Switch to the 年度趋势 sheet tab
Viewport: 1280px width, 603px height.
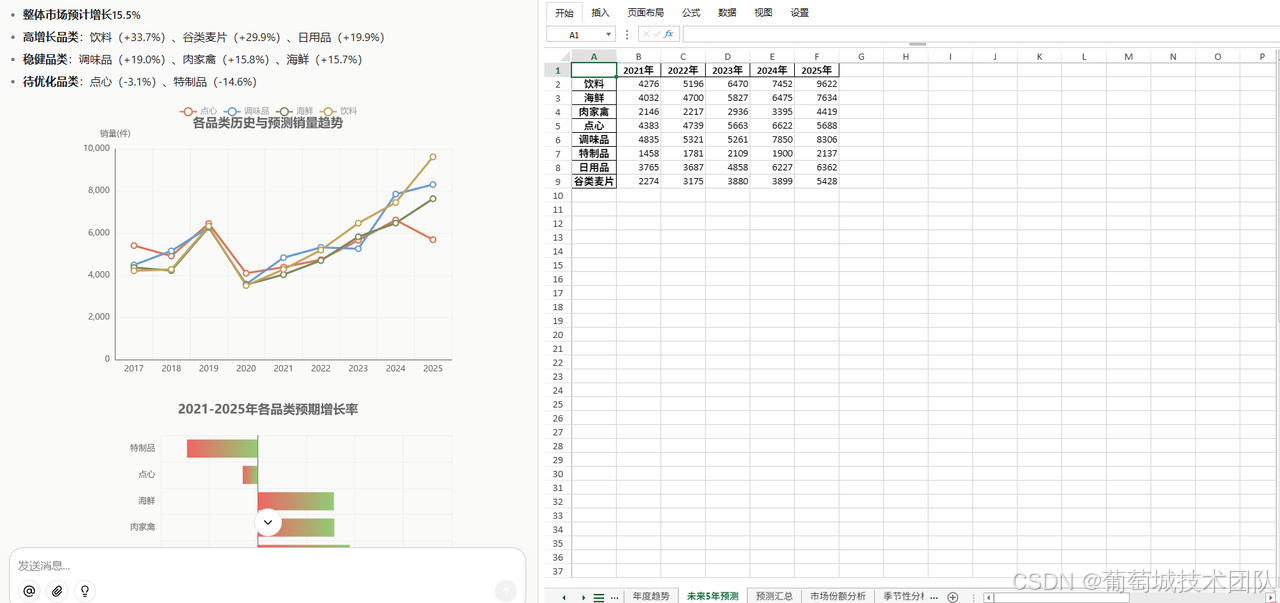click(651, 596)
